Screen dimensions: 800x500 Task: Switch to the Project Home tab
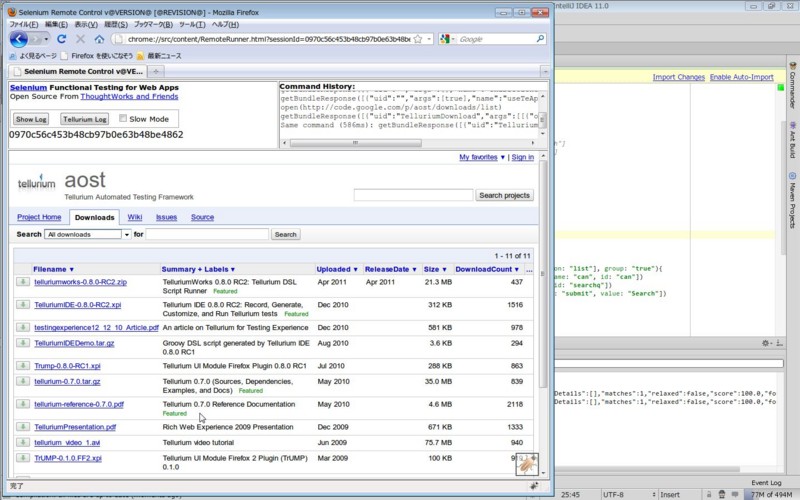[39, 217]
